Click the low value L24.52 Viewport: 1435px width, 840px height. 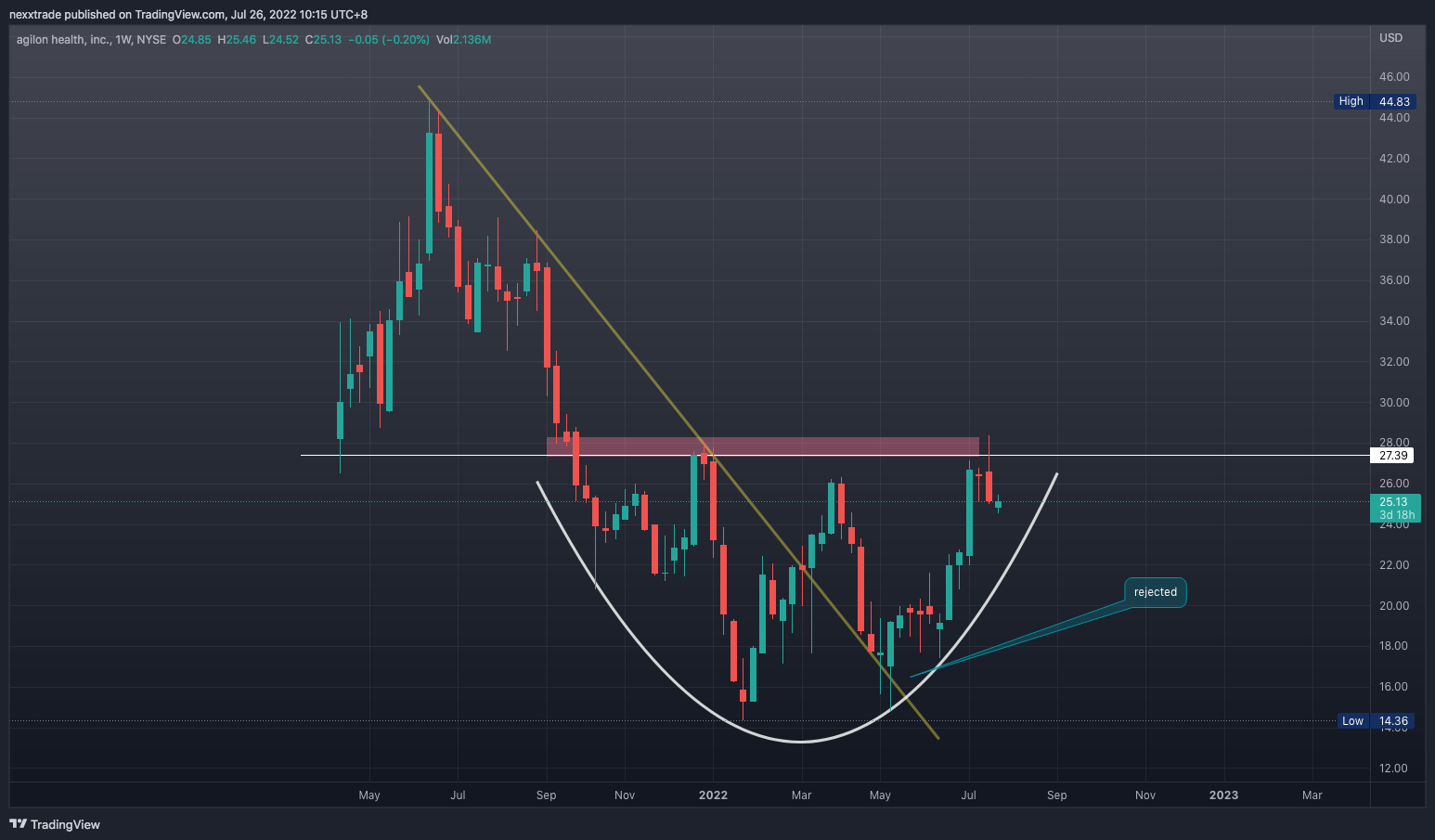[x=280, y=40]
